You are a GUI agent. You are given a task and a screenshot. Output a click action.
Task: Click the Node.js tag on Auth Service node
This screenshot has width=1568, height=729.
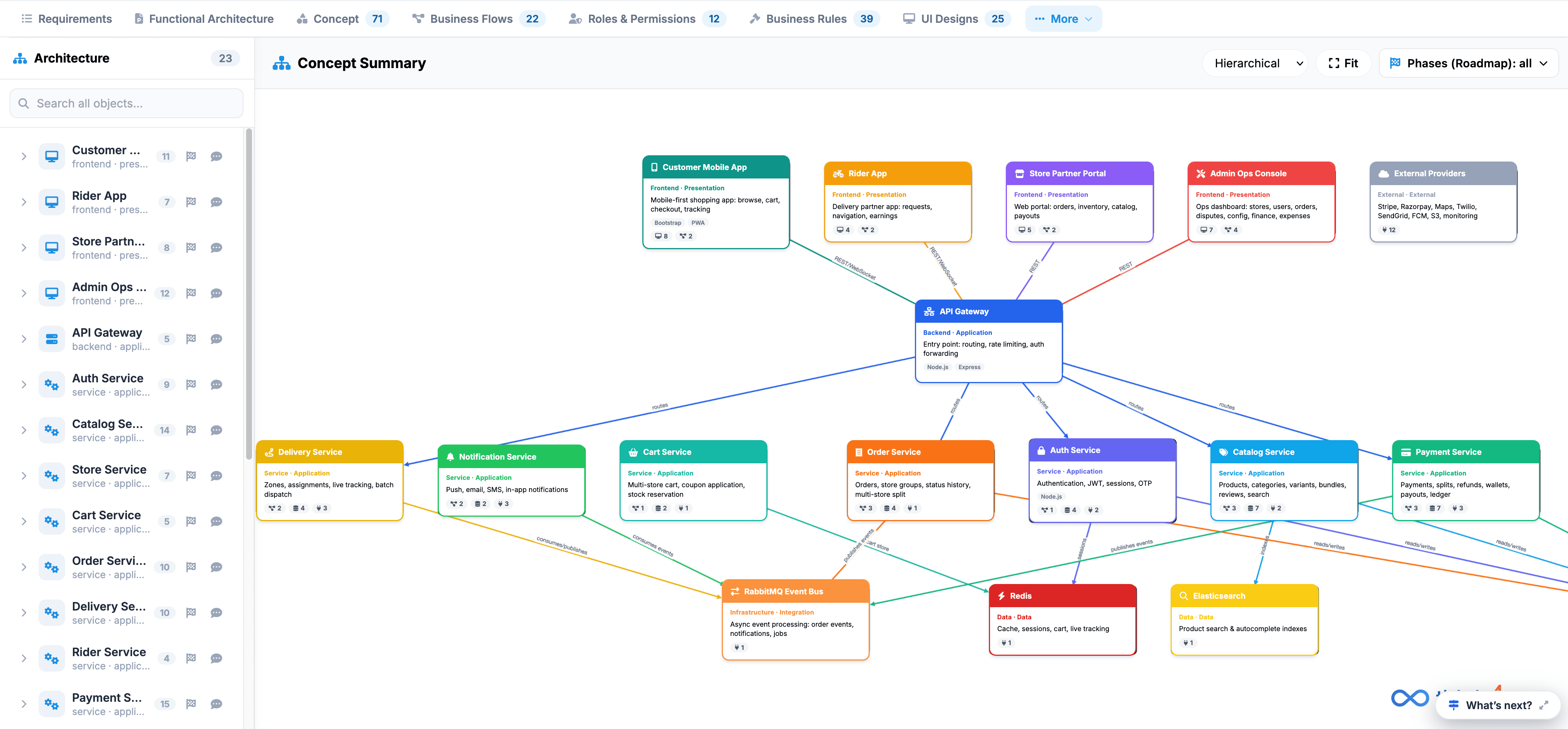tap(1051, 496)
